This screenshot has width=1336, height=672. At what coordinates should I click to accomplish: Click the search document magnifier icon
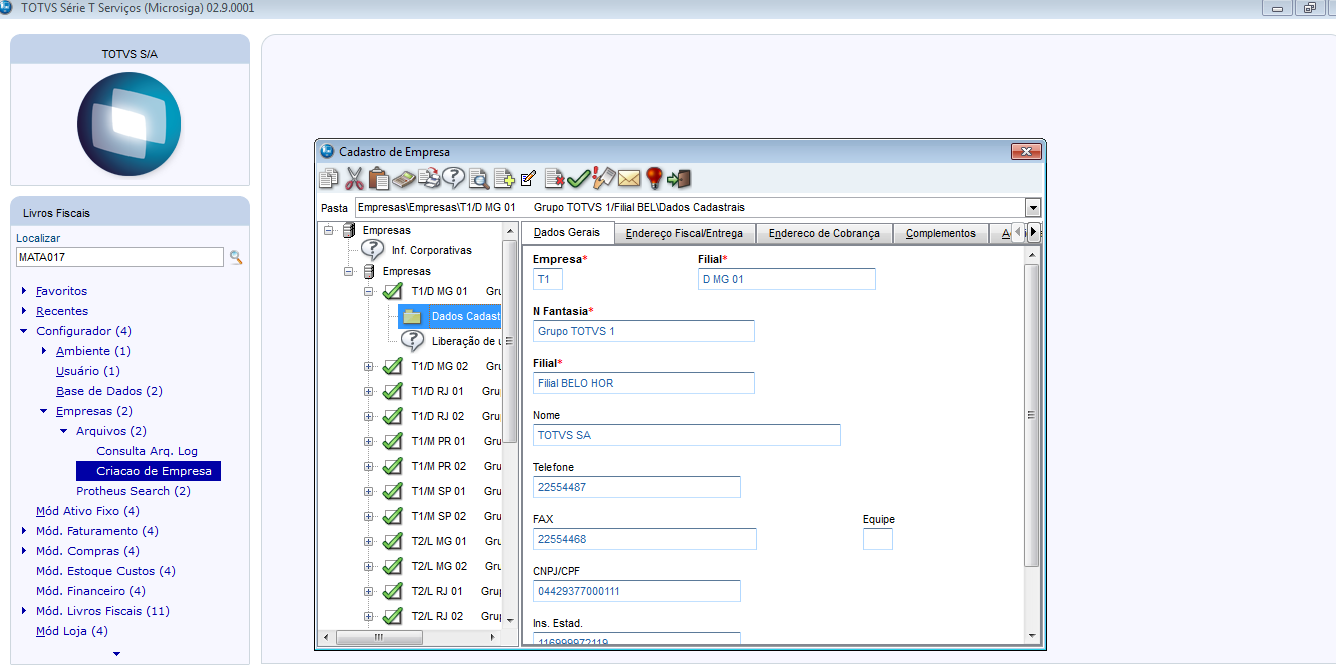pyautogui.click(x=479, y=179)
